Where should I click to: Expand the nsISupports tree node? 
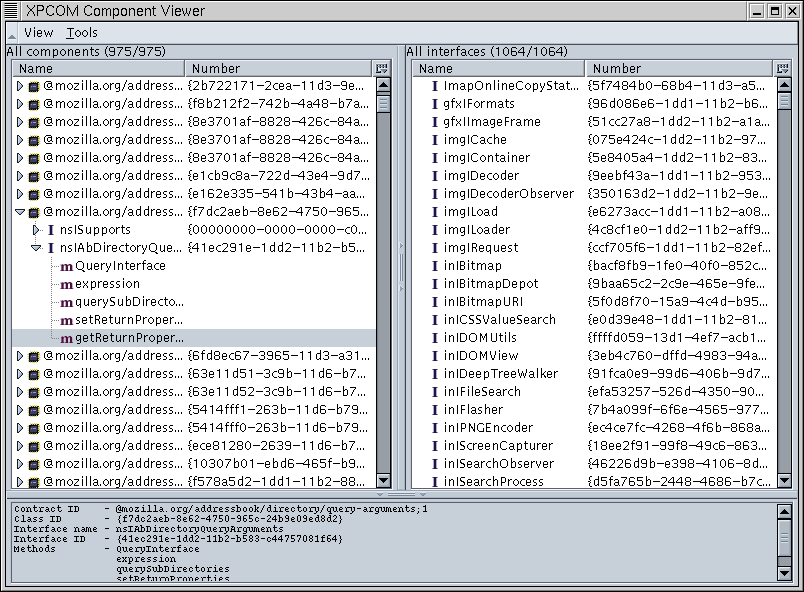point(36,230)
